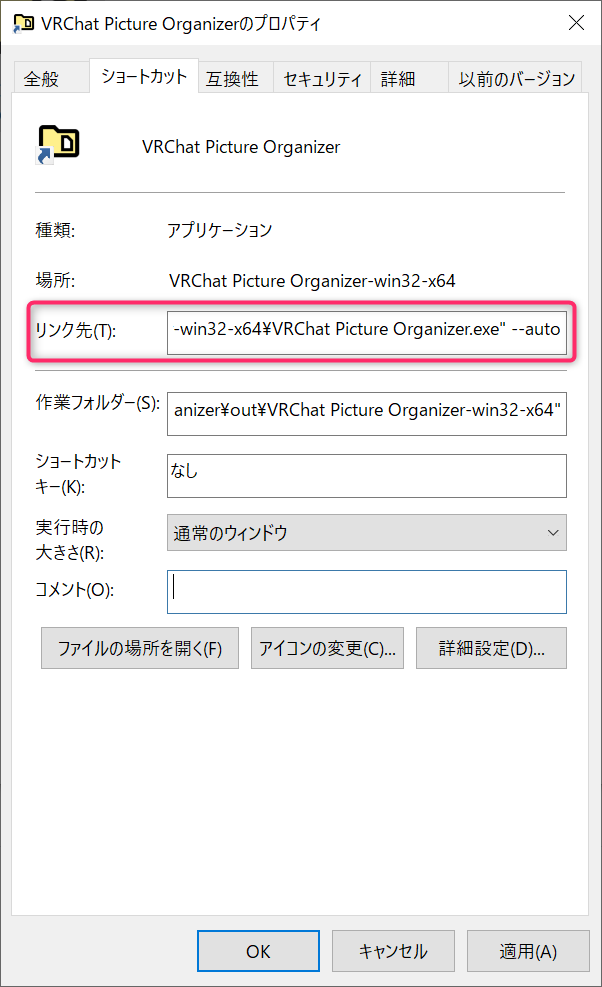Open the 互換性 tab
Image resolution: width=602 pixels, height=987 pixels.
[x=236, y=79]
